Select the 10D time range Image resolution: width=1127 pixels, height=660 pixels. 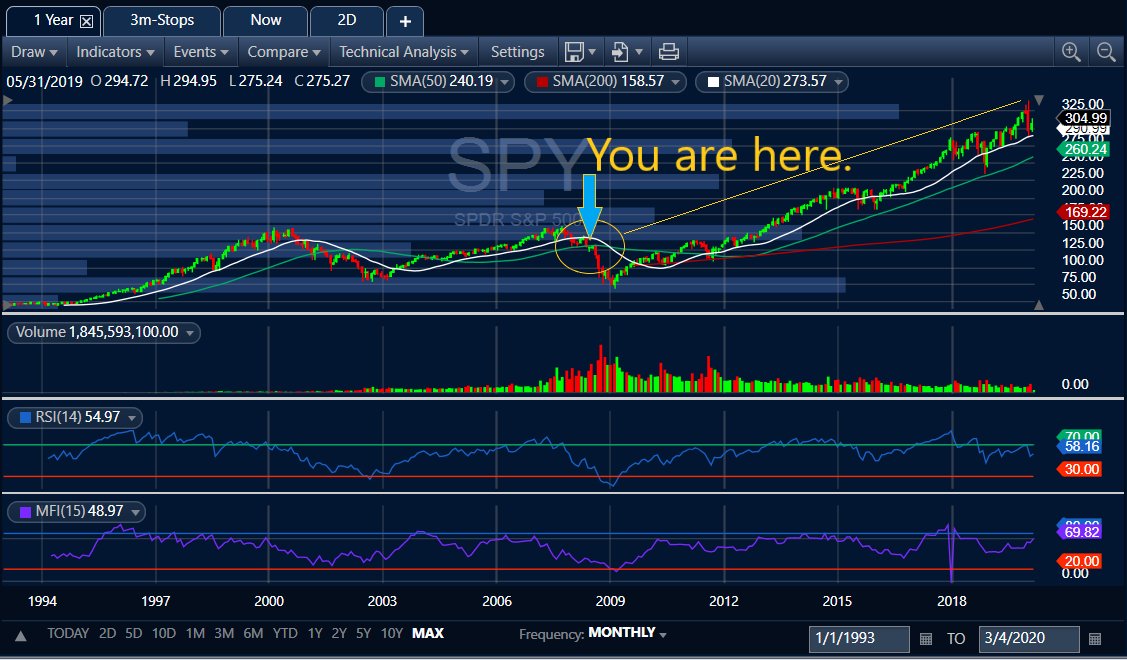point(164,633)
